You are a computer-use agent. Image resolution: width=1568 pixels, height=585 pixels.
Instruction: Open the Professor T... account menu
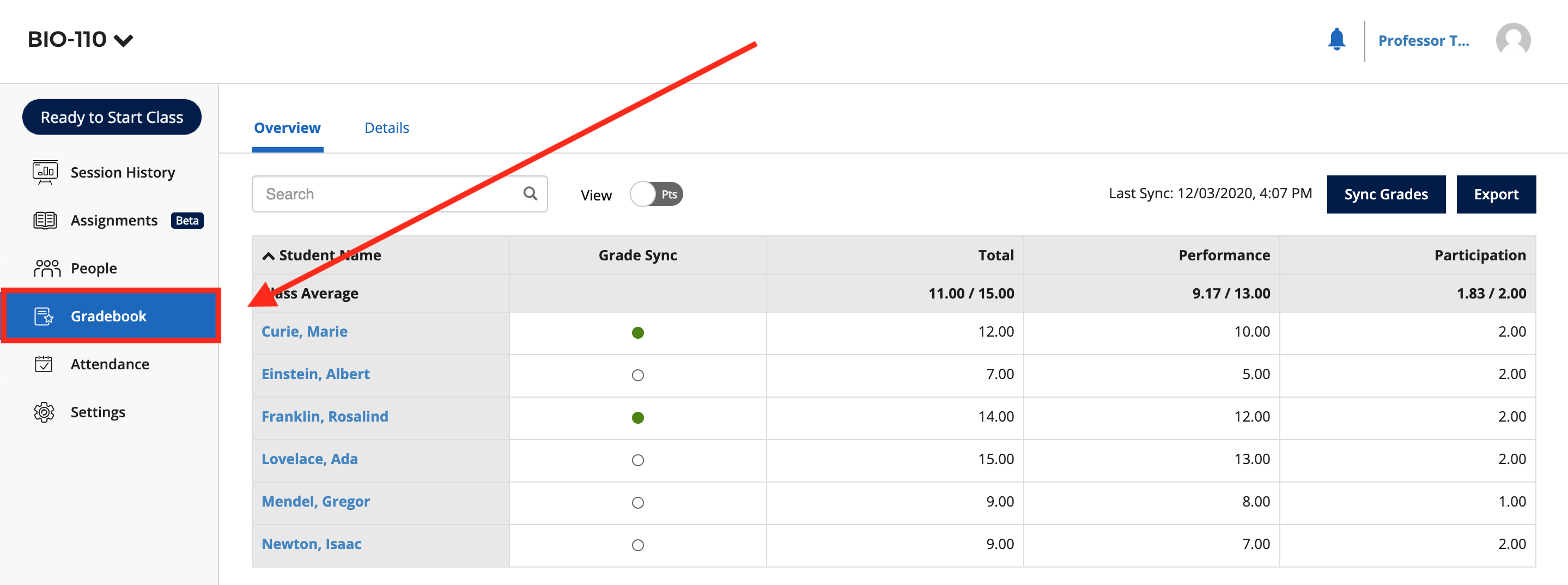click(1423, 41)
